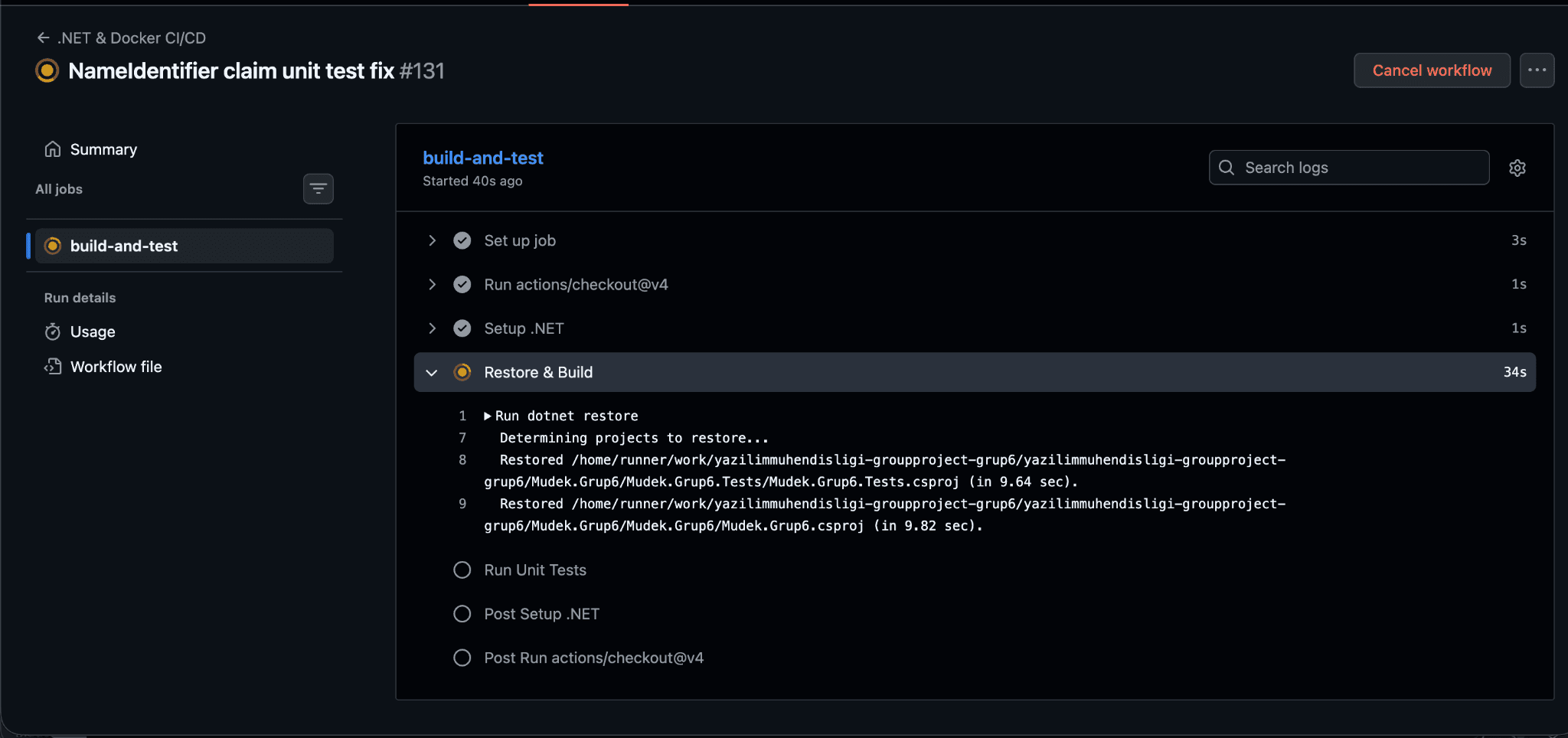Click the back arrow icon
The height and width of the screenshot is (738, 1568).
pos(44,38)
